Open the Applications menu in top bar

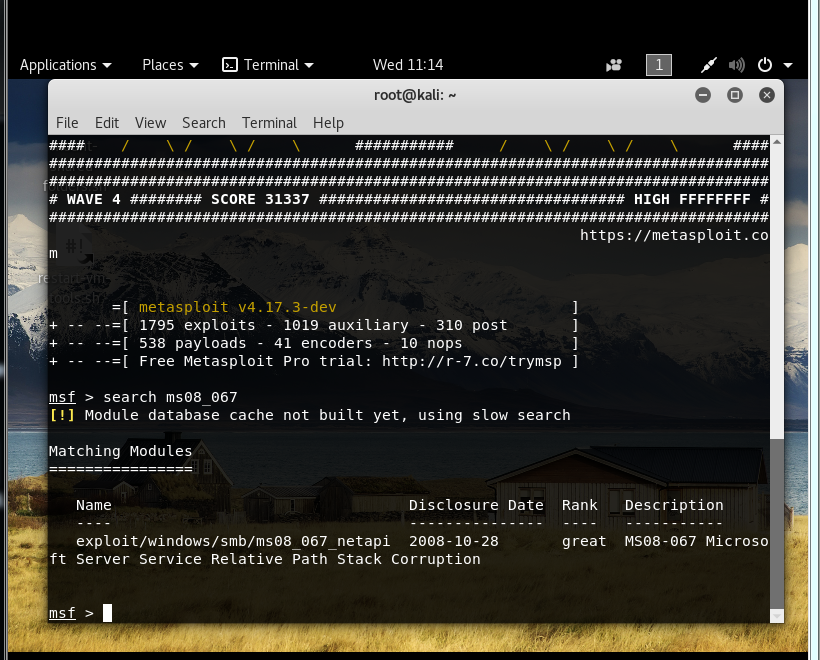[65, 65]
